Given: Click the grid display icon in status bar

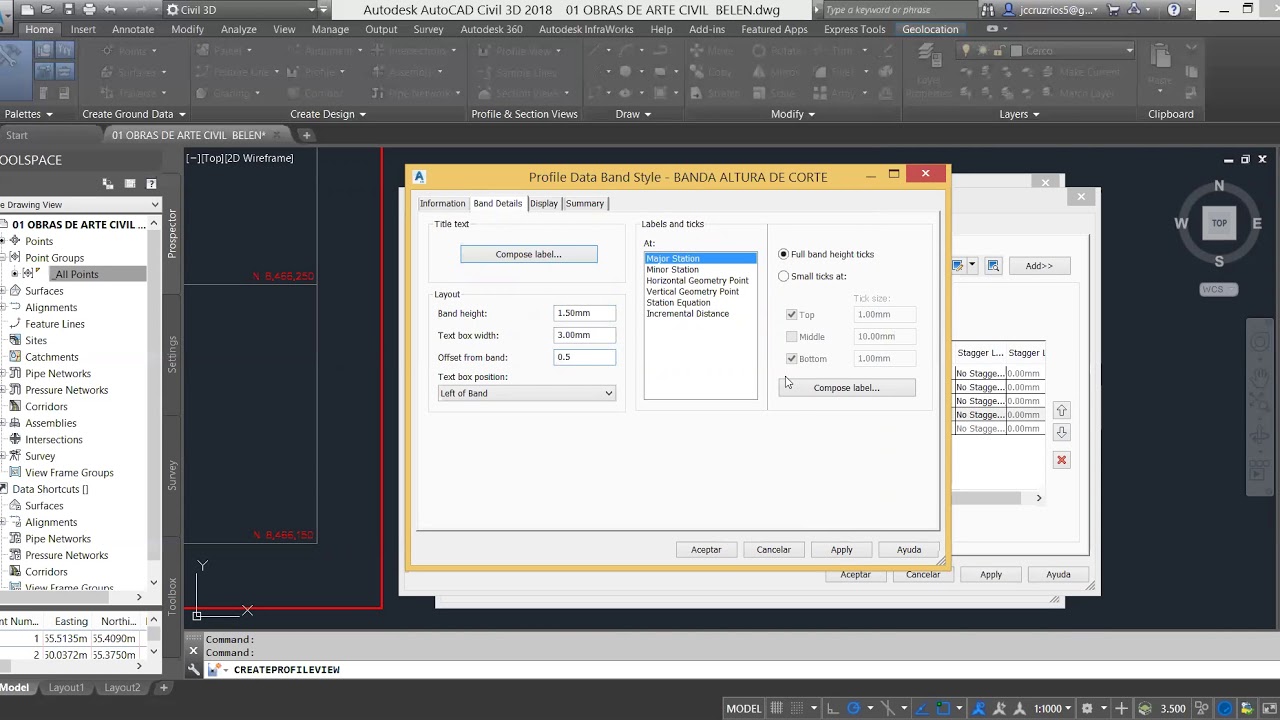Looking at the screenshot, I should [777, 708].
